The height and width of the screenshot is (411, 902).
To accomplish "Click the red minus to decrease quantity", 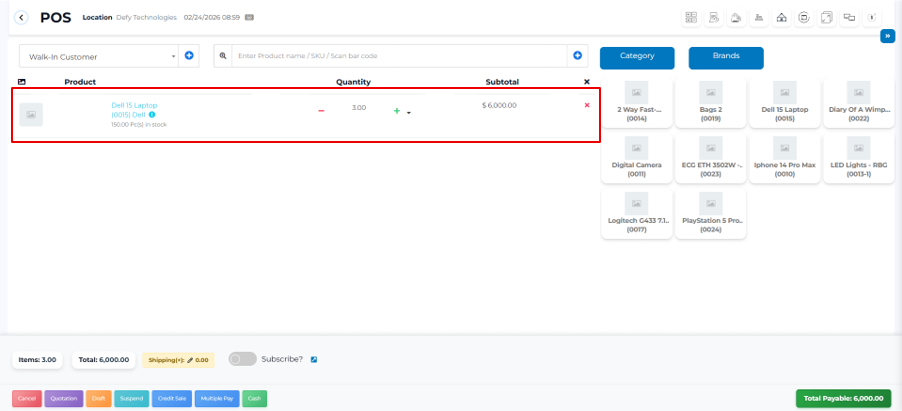I will [x=321, y=110].
